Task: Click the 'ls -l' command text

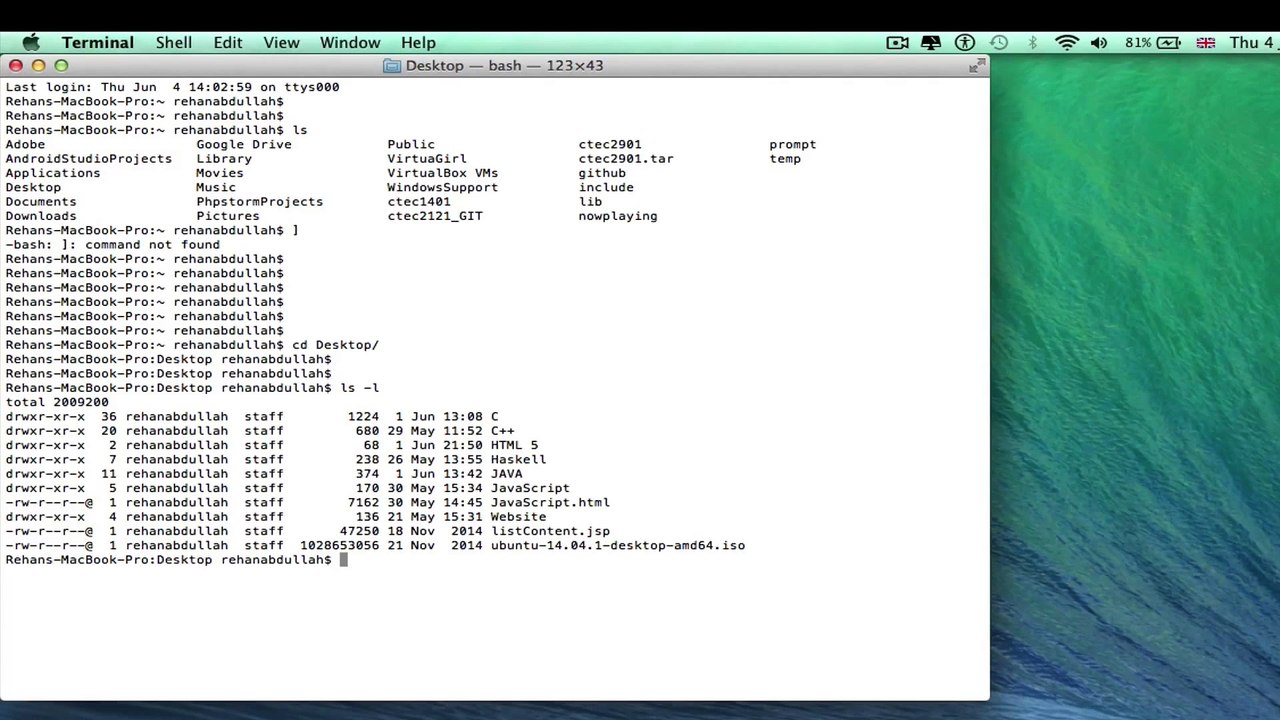Action: [x=360, y=388]
